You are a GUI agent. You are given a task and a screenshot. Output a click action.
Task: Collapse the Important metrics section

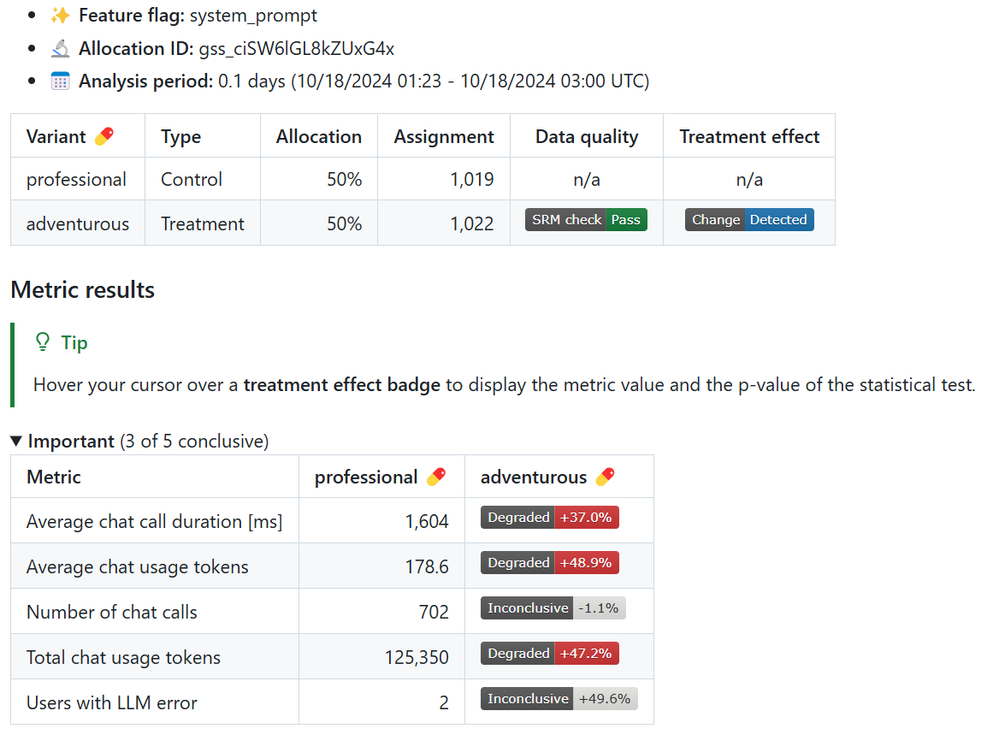16,441
